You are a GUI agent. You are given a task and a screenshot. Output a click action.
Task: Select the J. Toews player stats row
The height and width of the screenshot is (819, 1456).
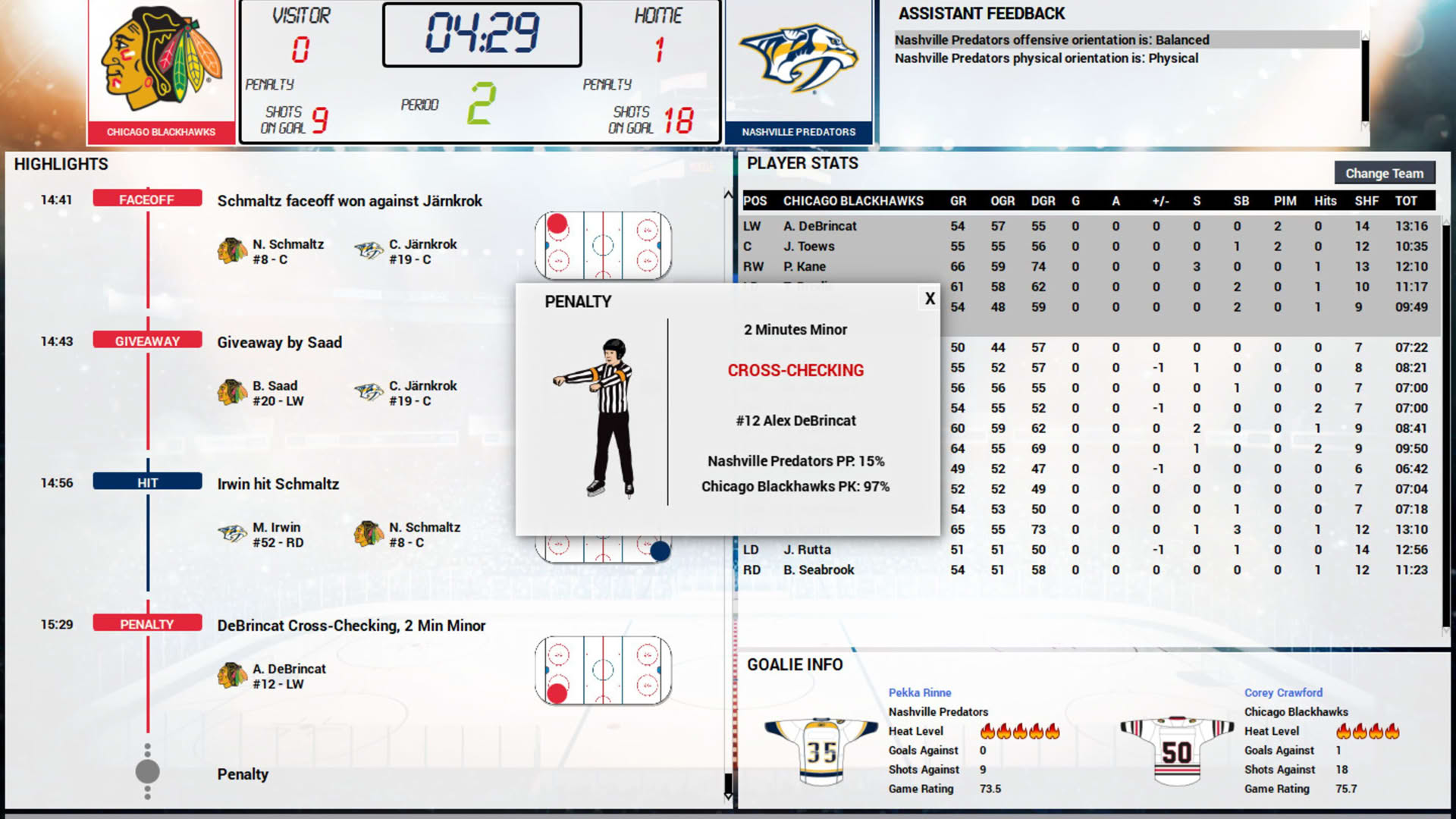pyautogui.click(x=1089, y=246)
